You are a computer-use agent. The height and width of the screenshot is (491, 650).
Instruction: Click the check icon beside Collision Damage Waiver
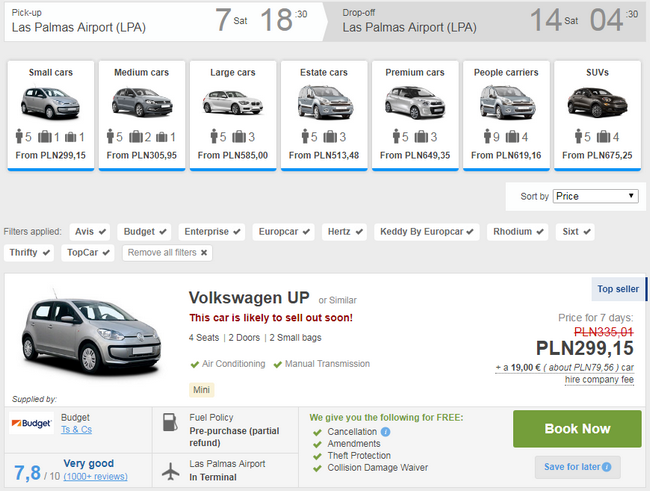[x=318, y=468]
